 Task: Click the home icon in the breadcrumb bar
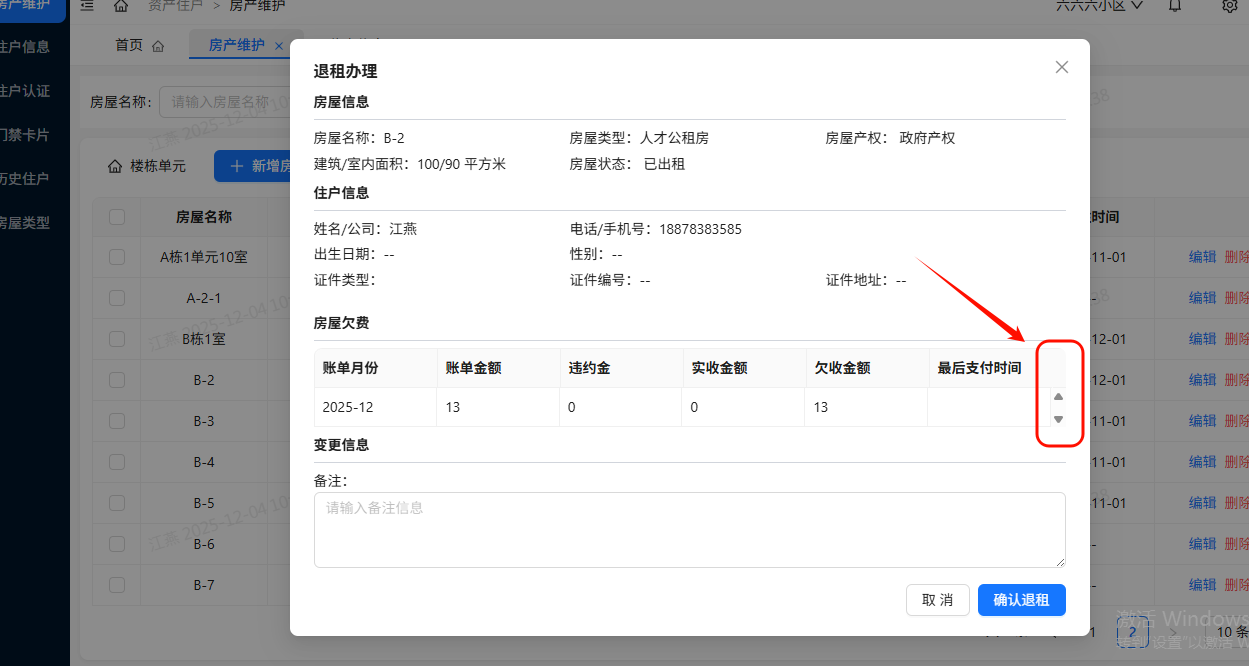pos(120,5)
